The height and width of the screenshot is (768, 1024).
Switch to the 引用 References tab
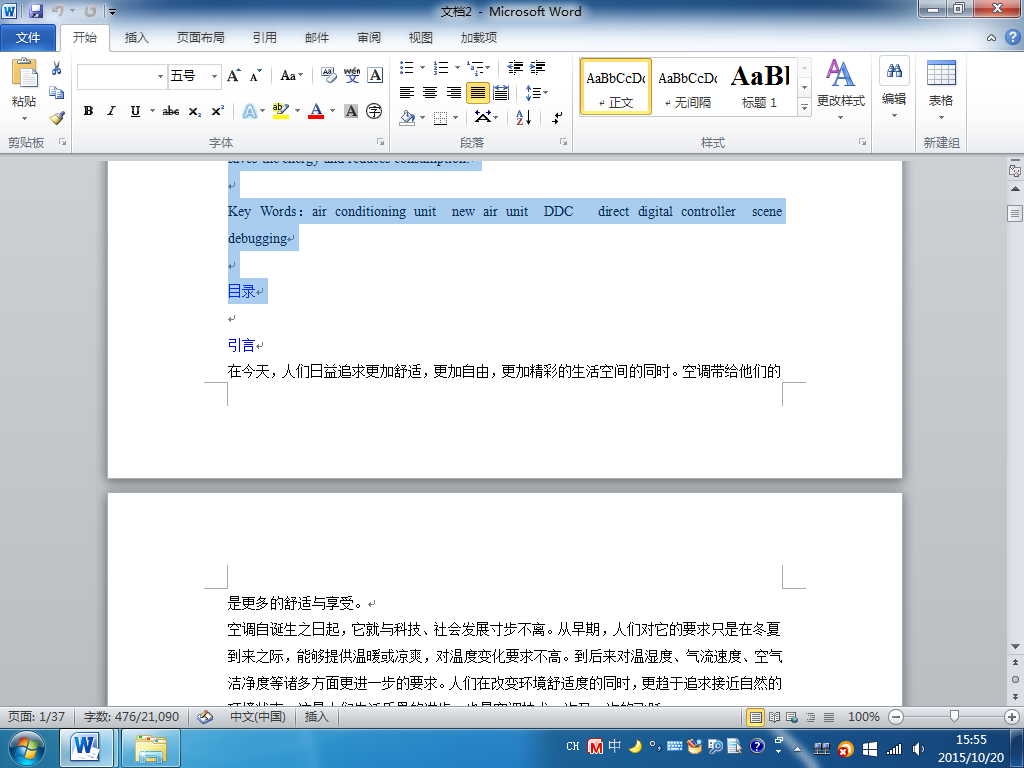click(264, 38)
